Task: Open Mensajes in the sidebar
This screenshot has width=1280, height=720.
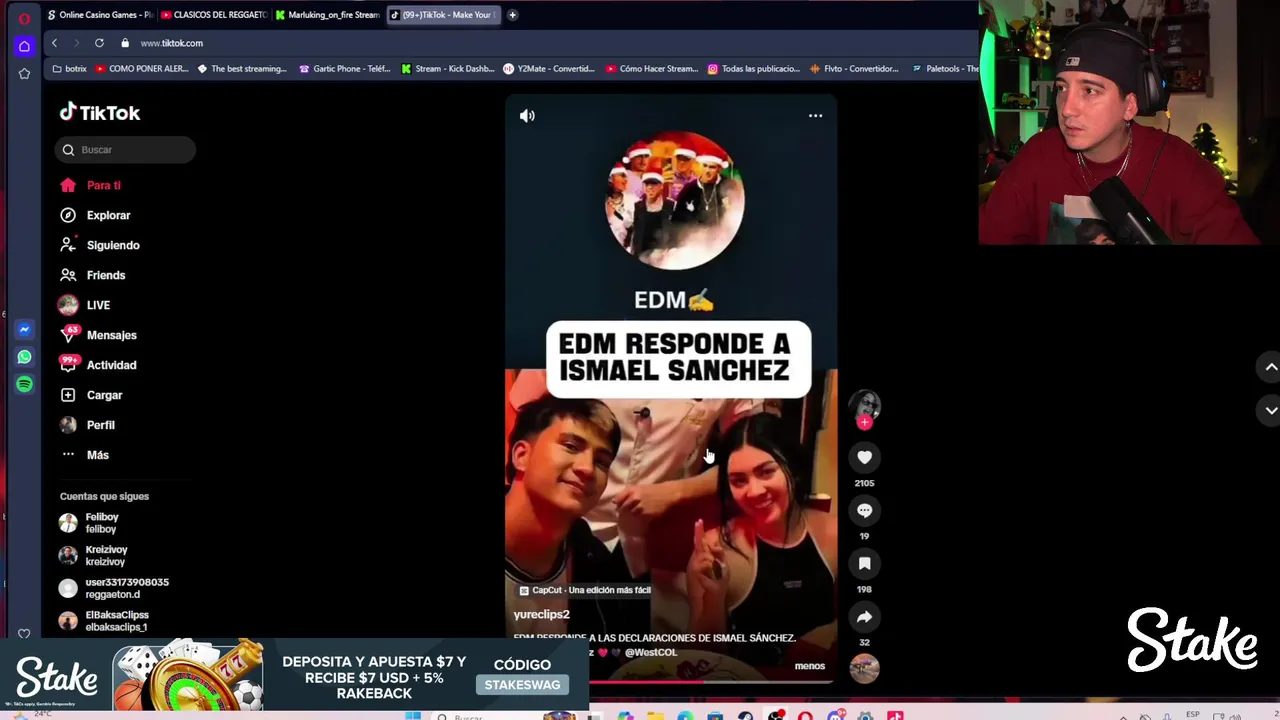Action: coord(98,335)
